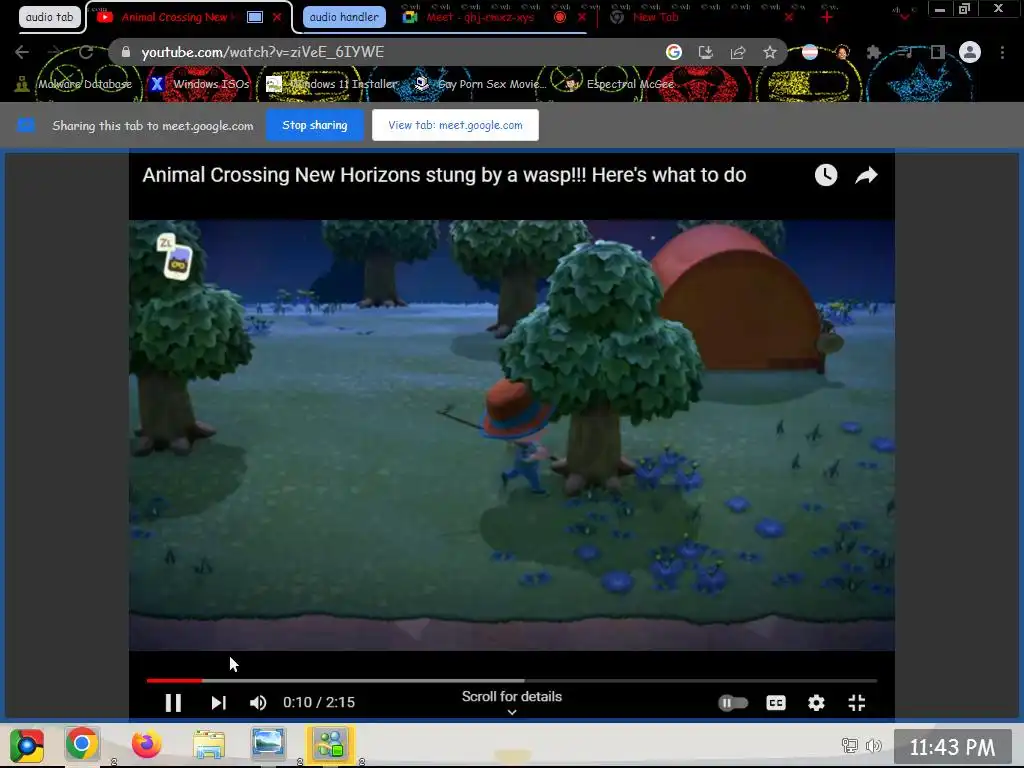Switch to the New Tab tab
1024x768 pixels.
[656, 17]
